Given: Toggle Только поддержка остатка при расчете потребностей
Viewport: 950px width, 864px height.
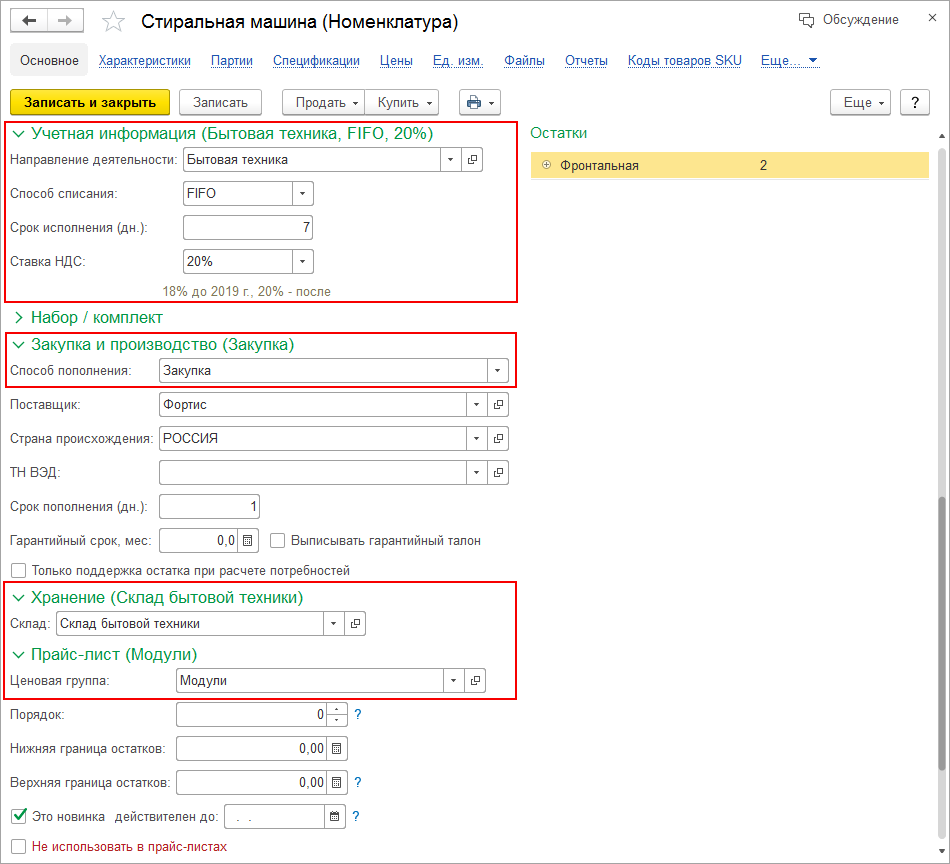Looking at the screenshot, I should click(19, 570).
